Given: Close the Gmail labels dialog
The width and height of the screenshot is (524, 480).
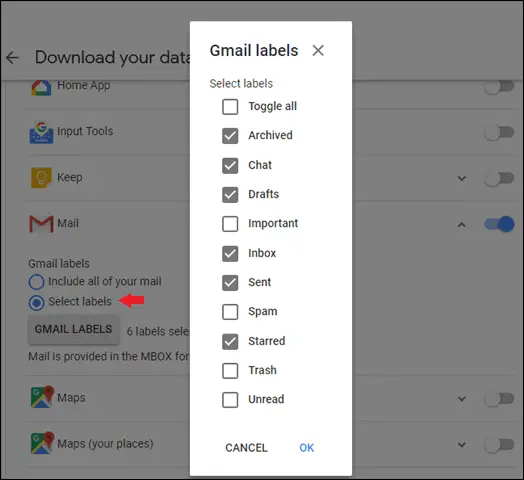Looking at the screenshot, I should [318, 51].
